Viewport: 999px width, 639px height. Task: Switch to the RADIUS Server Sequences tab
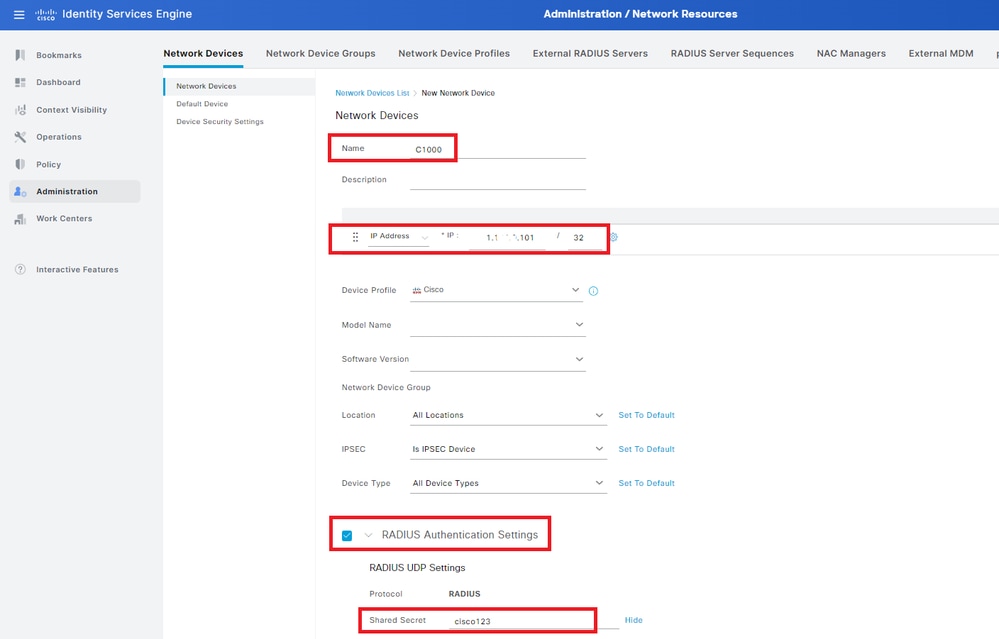tap(732, 54)
